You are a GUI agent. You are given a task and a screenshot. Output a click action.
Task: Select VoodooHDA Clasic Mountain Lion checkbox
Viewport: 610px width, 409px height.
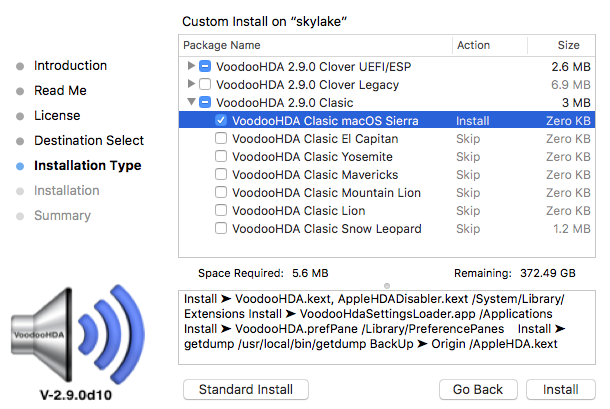click(221, 193)
